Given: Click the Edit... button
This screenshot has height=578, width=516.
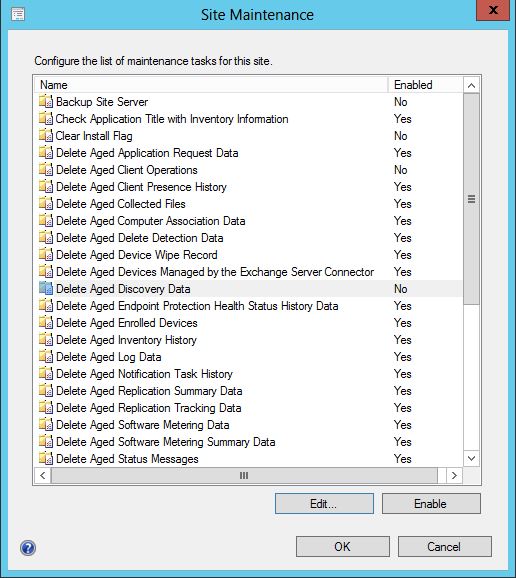Looking at the screenshot, I should pos(324,504).
